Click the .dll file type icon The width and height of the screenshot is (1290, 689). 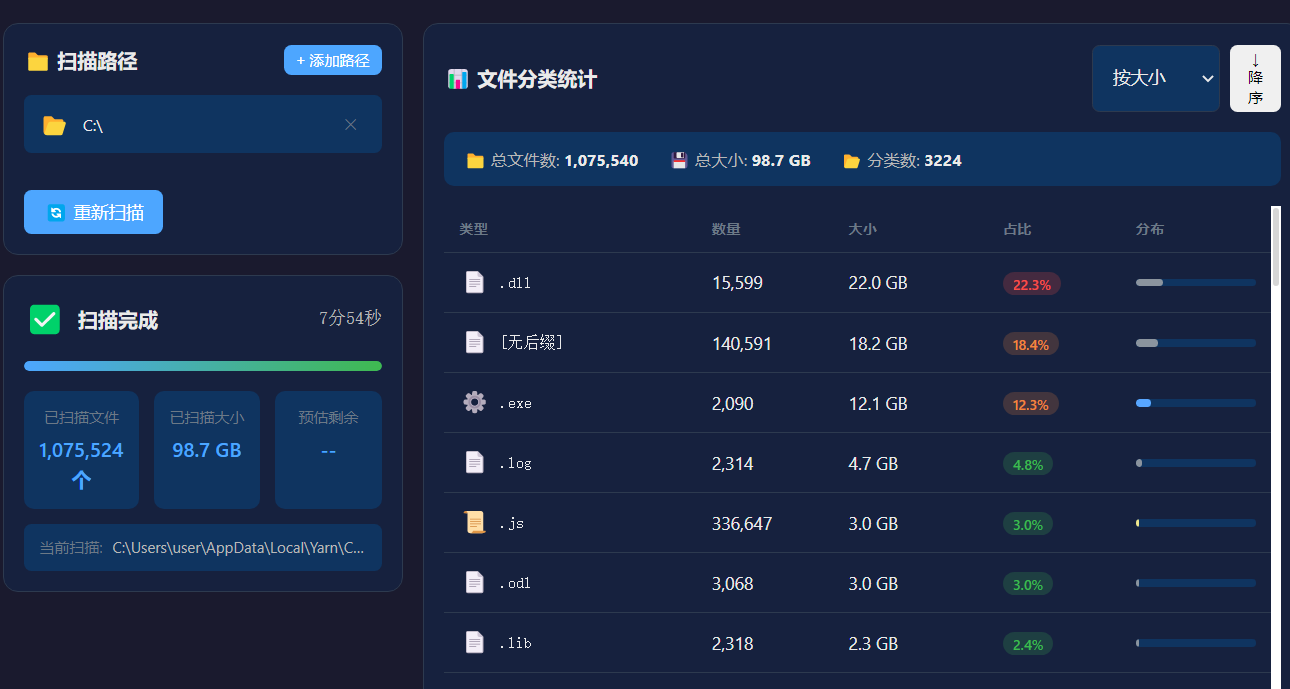click(475, 283)
